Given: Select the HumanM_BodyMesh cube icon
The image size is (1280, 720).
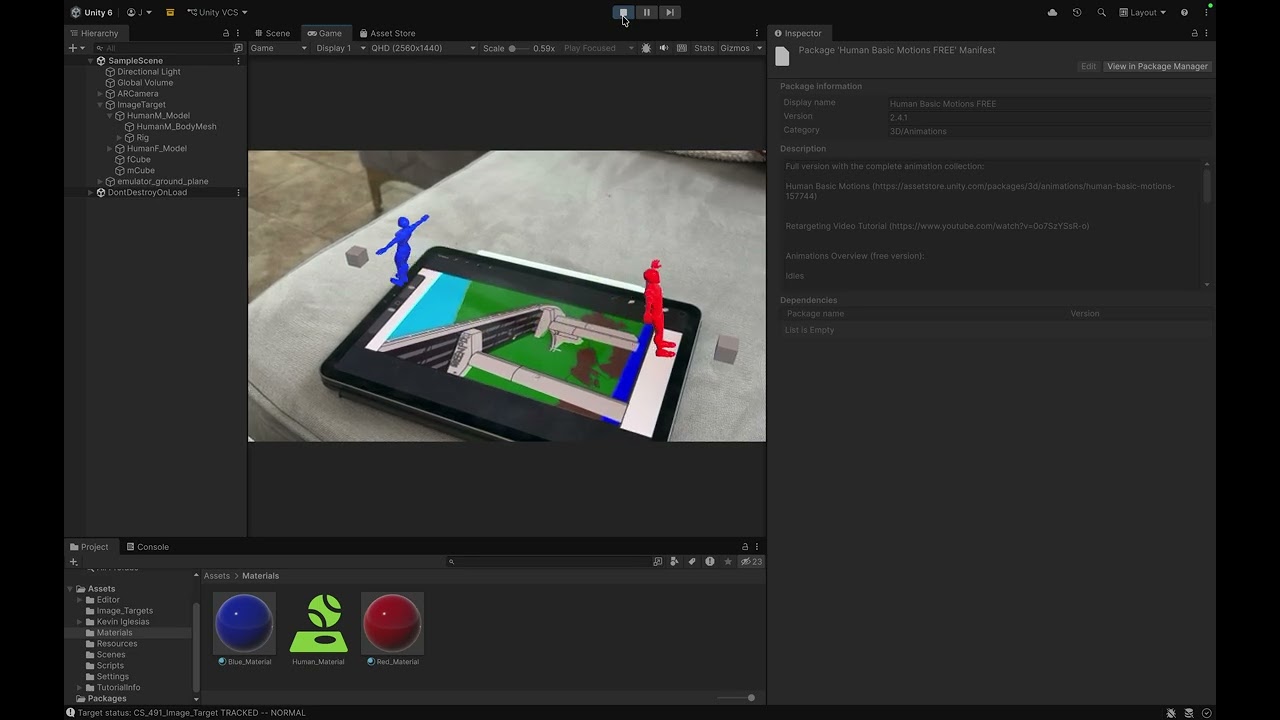Looking at the screenshot, I should (x=129, y=127).
